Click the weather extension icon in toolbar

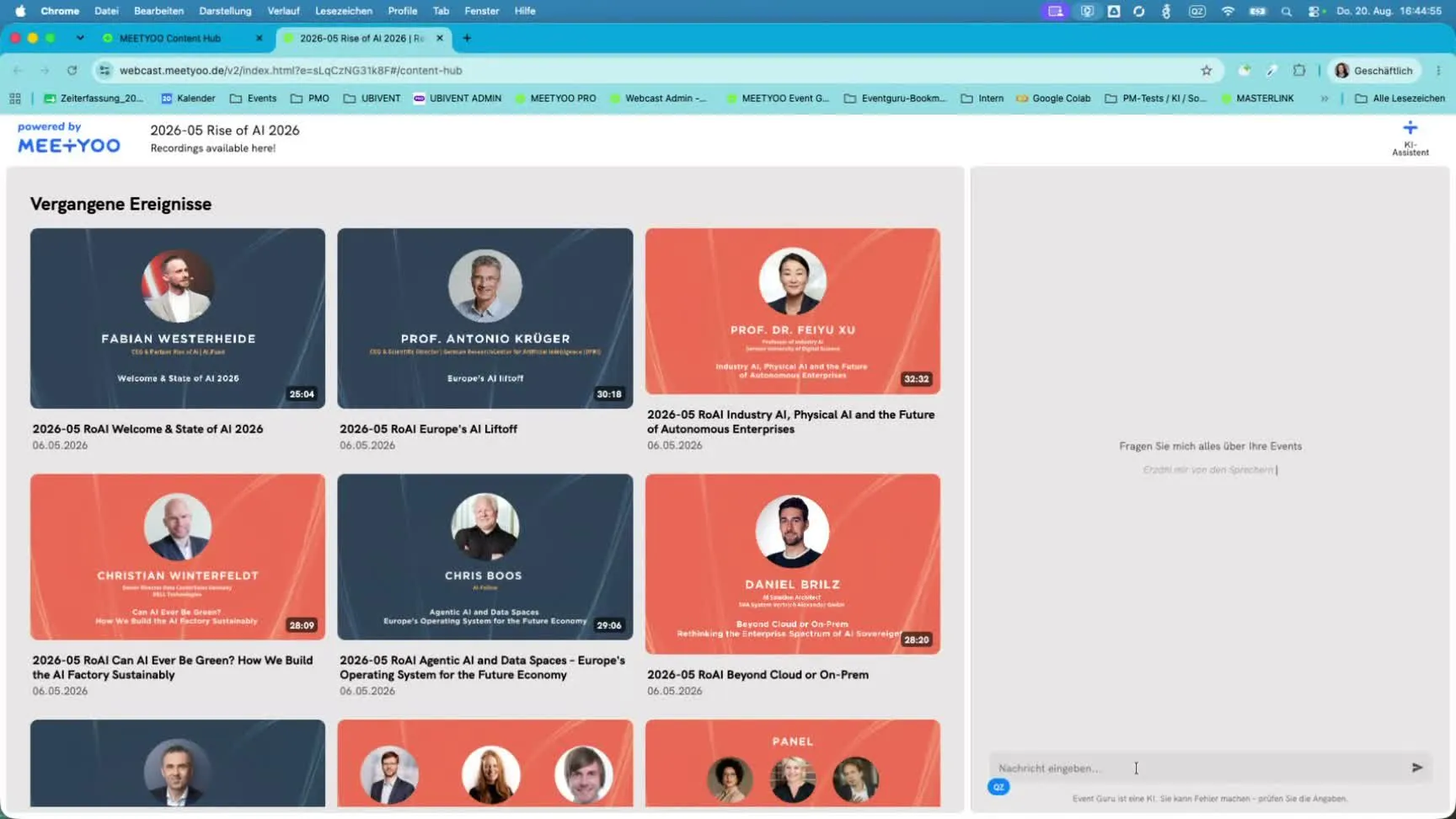coord(1244,71)
